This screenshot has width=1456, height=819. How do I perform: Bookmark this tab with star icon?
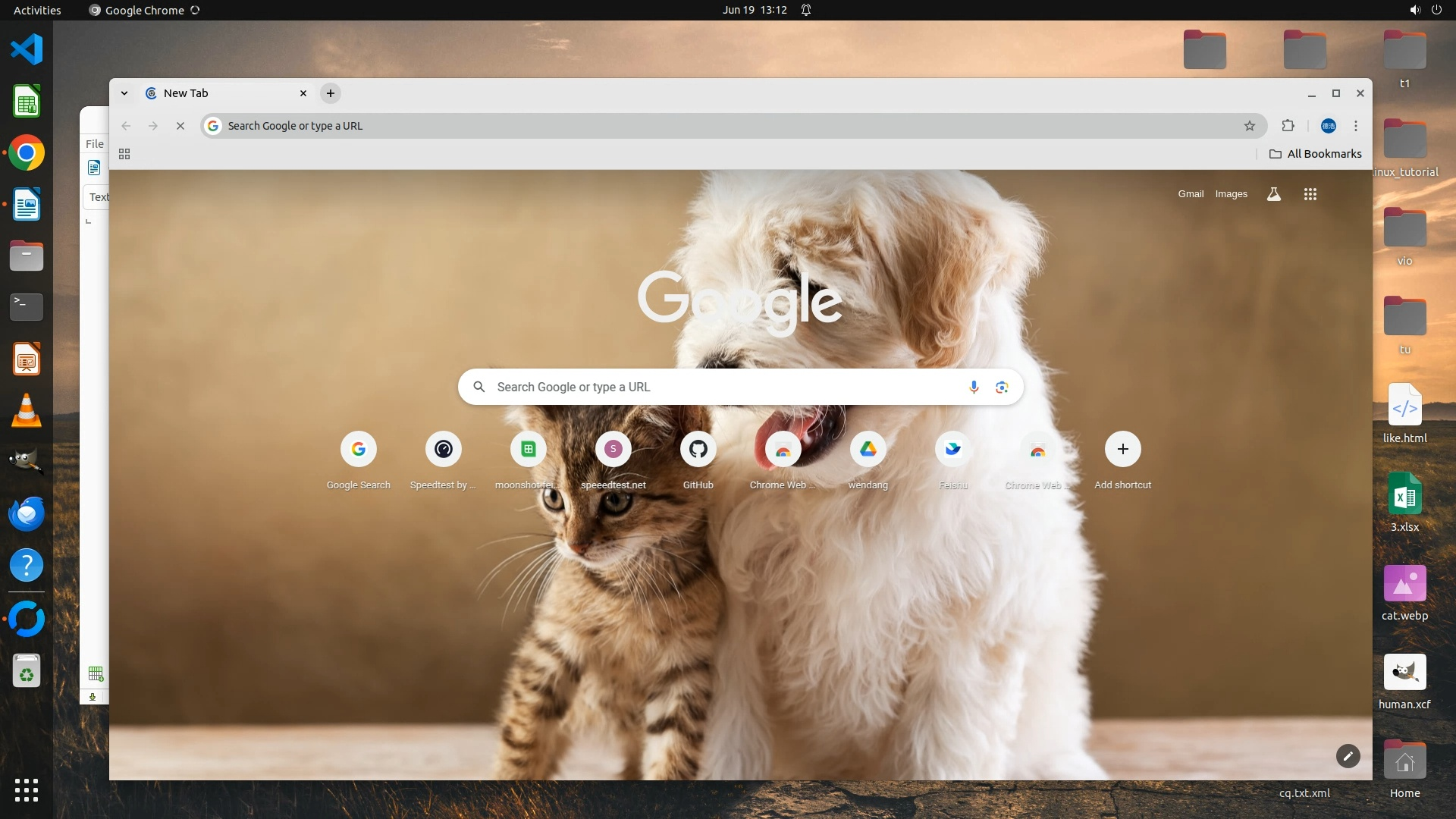1250,126
